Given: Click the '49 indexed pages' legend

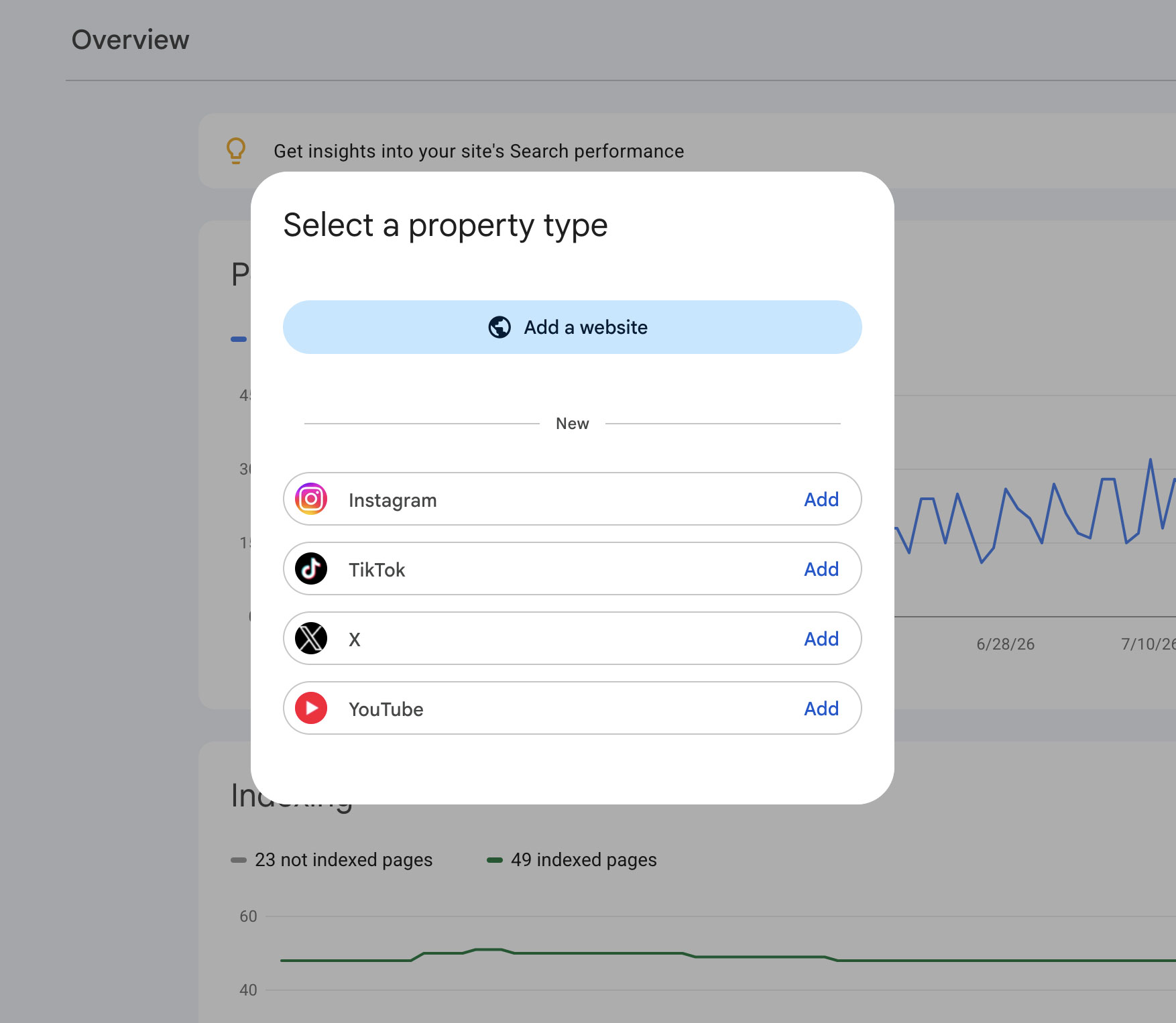Looking at the screenshot, I should pyautogui.click(x=572, y=860).
